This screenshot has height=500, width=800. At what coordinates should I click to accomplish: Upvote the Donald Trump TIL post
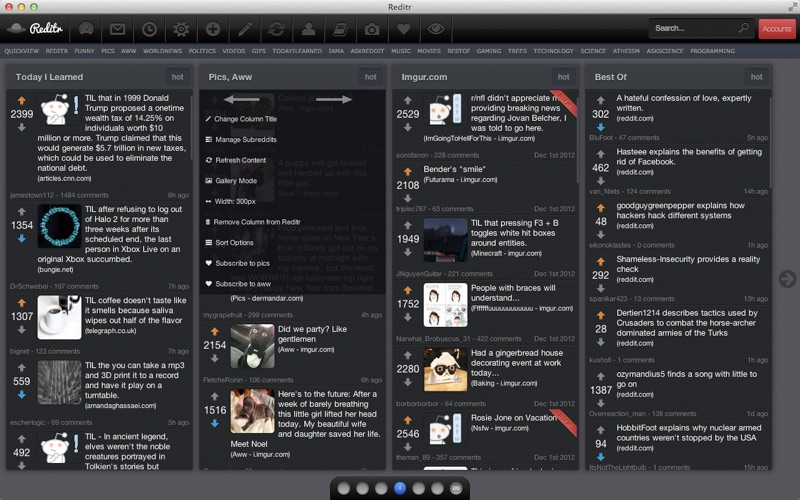(21, 101)
